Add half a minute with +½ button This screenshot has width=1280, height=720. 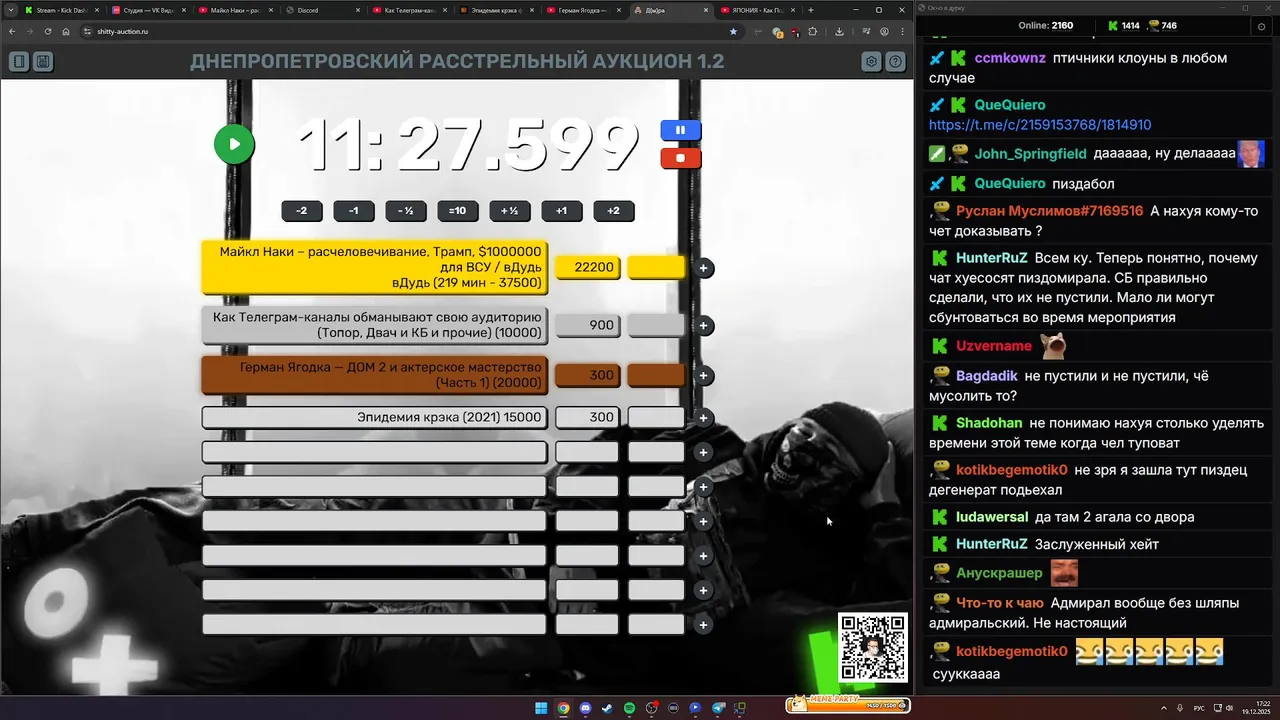[x=509, y=211]
